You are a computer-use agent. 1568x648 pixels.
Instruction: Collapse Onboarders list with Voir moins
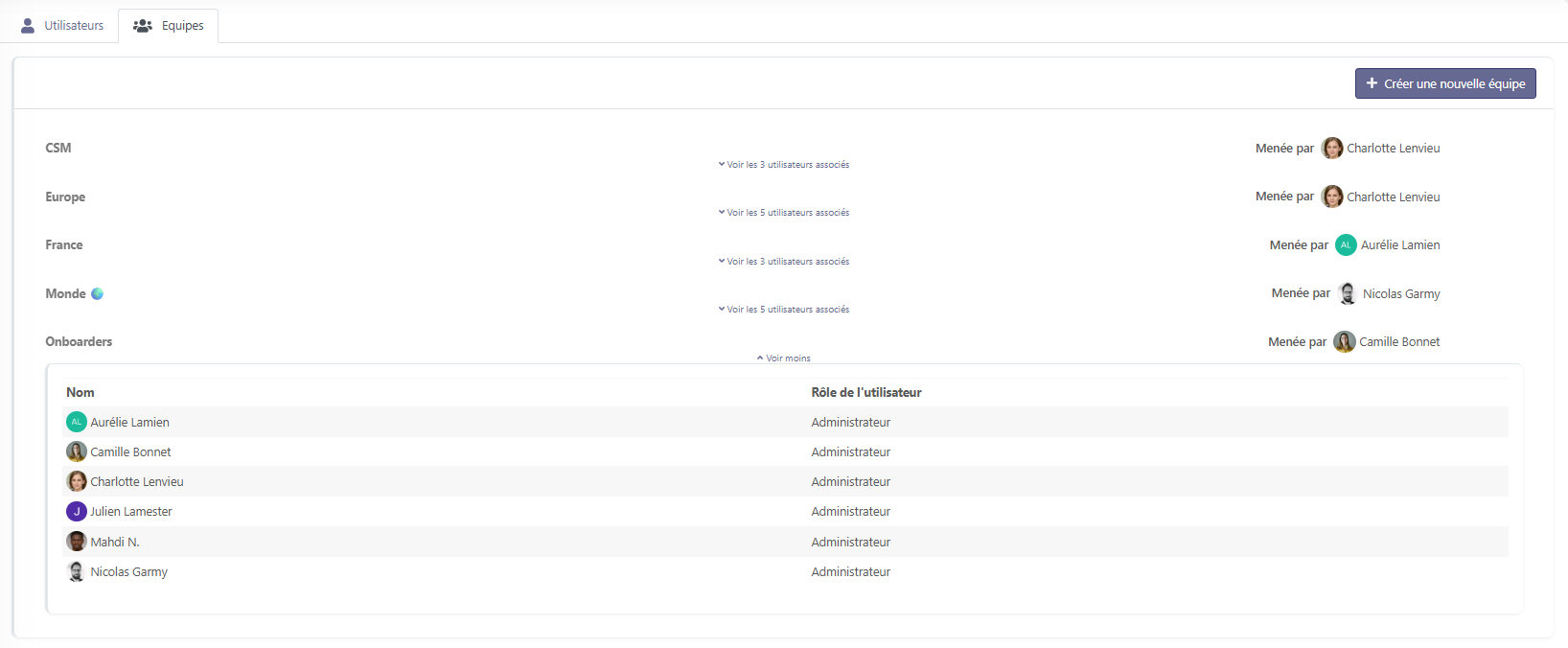coord(784,359)
